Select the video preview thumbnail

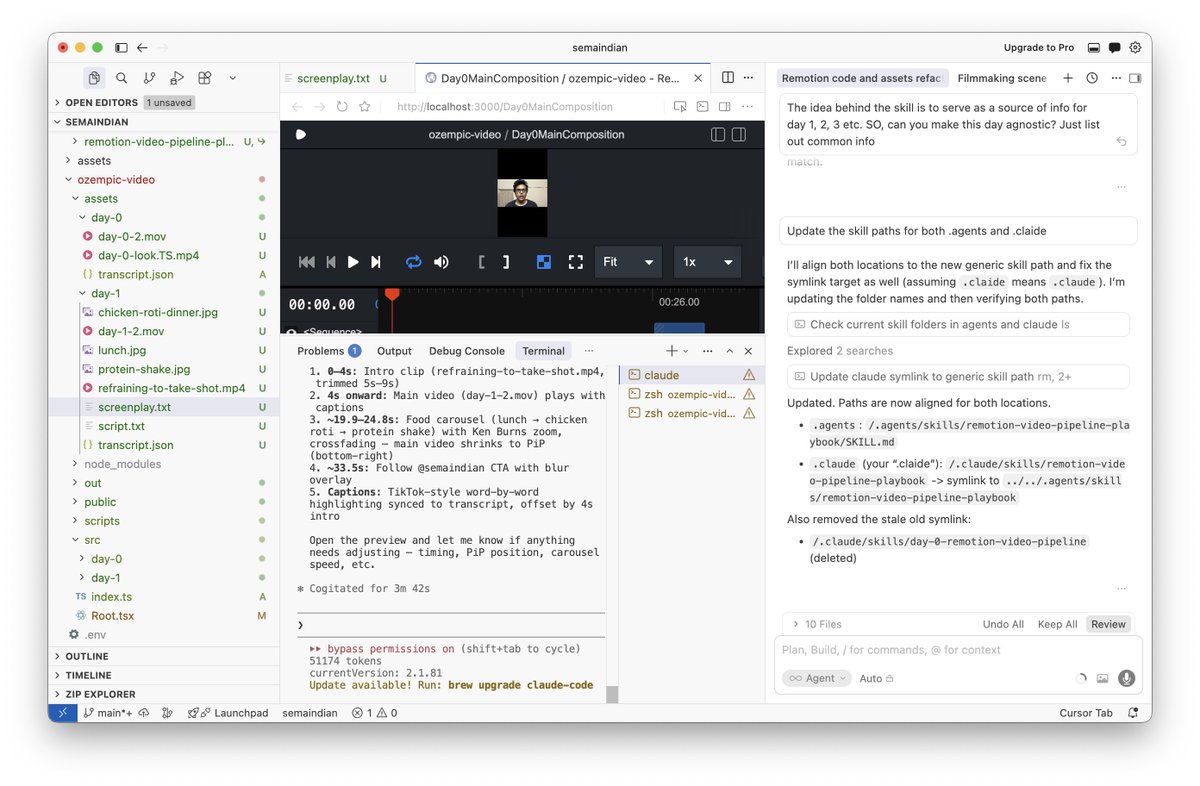pos(523,193)
